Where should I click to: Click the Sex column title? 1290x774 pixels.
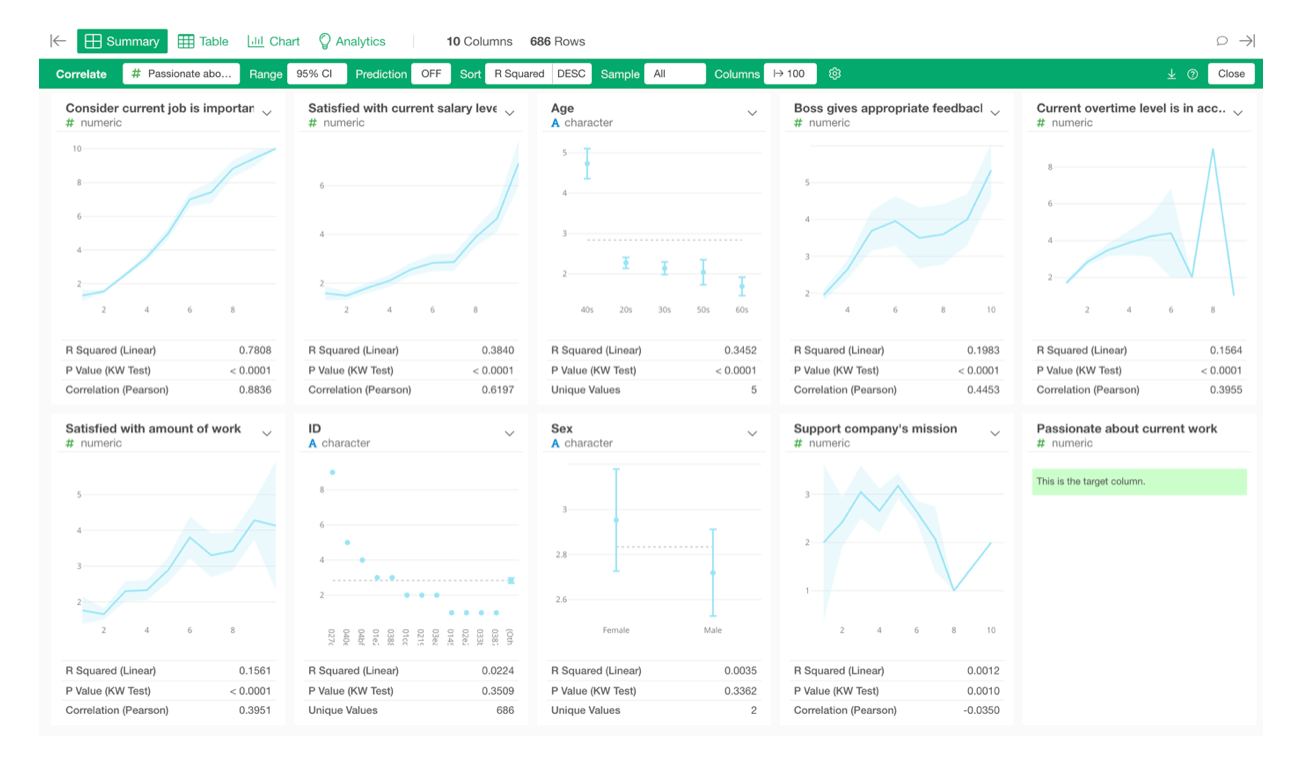click(x=561, y=428)
